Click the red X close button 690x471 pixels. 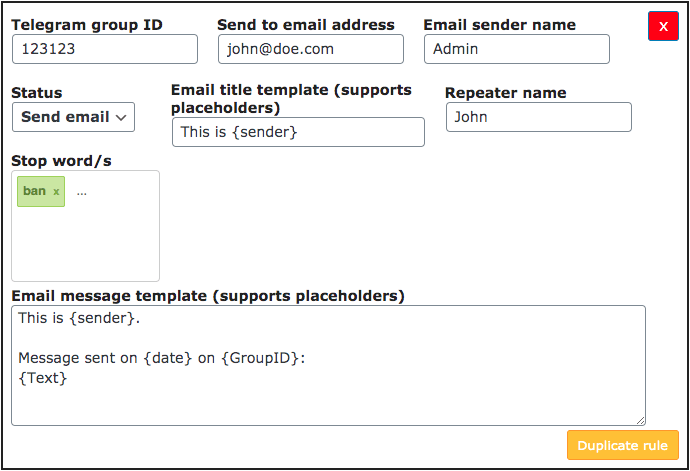coord(663,26)
